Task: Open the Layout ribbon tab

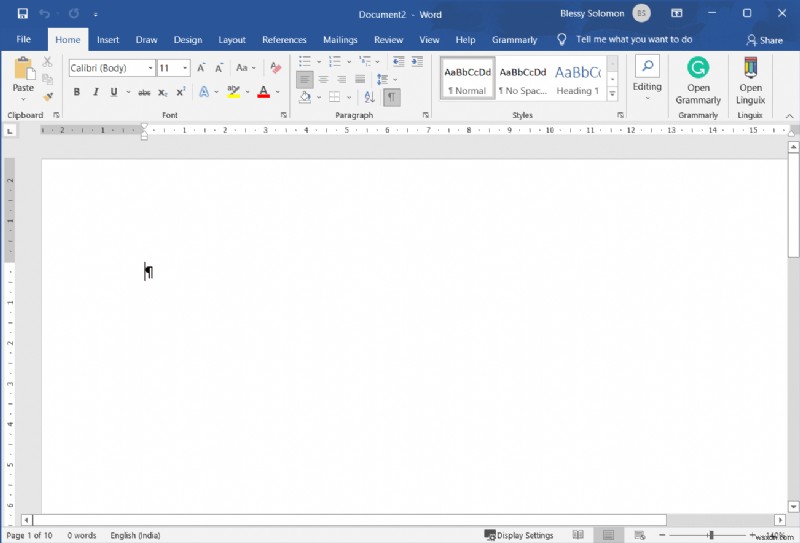Action: point(232,40)
